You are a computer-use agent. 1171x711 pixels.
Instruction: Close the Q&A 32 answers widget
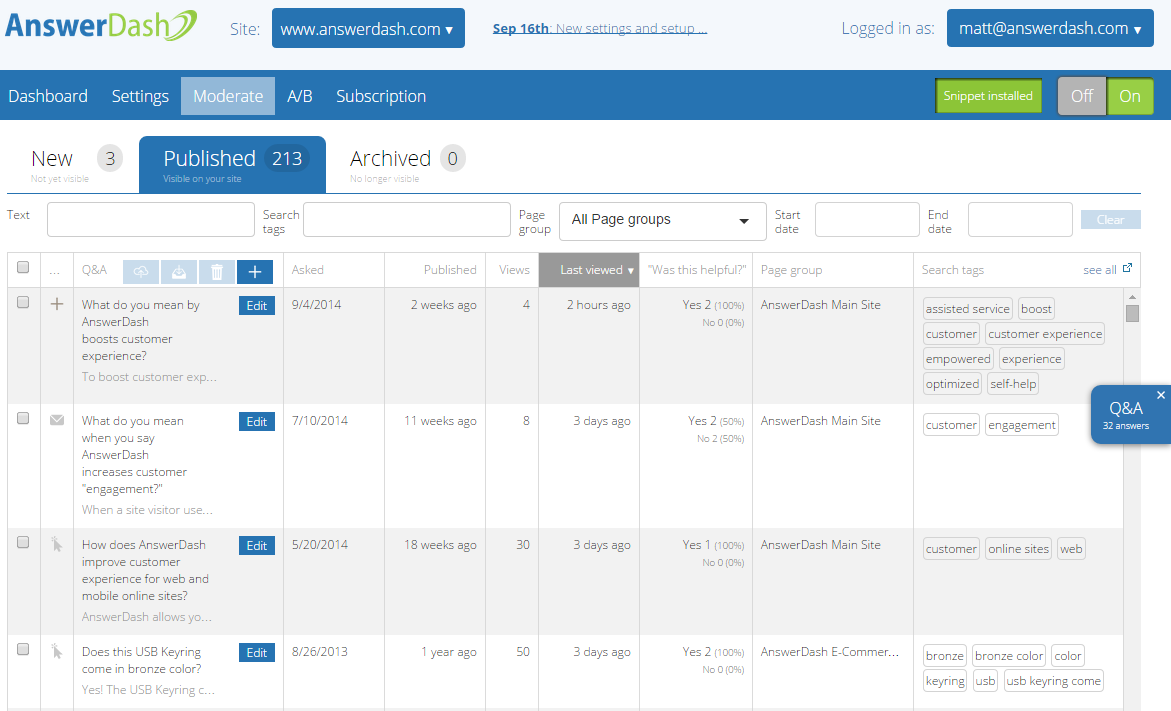pos(1161,395)
